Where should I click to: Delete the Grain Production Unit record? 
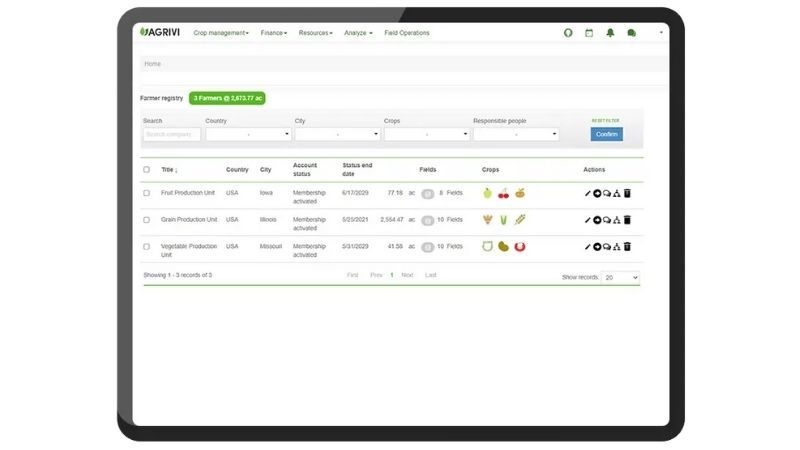coord(627,220)
